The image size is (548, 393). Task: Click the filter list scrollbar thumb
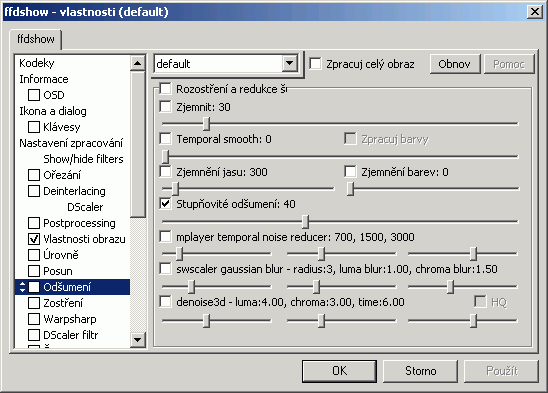click(x=138, y=144)
